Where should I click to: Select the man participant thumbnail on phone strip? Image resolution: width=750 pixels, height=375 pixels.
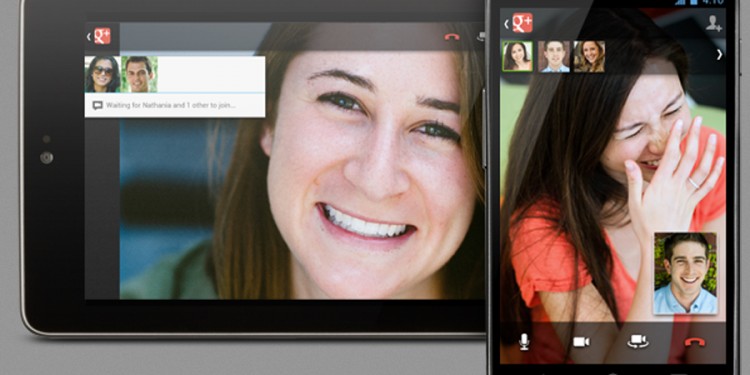click(x=554, y=56)
